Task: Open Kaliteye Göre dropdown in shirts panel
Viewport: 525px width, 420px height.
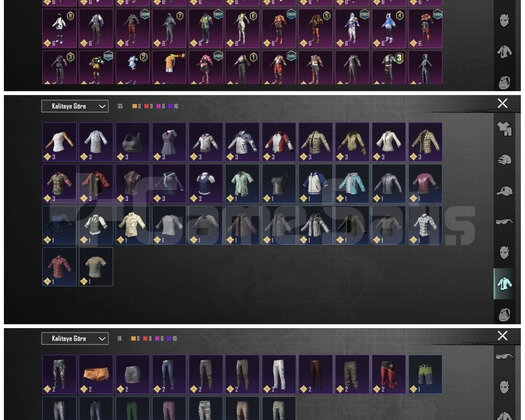Action: (x=75, y=106)
